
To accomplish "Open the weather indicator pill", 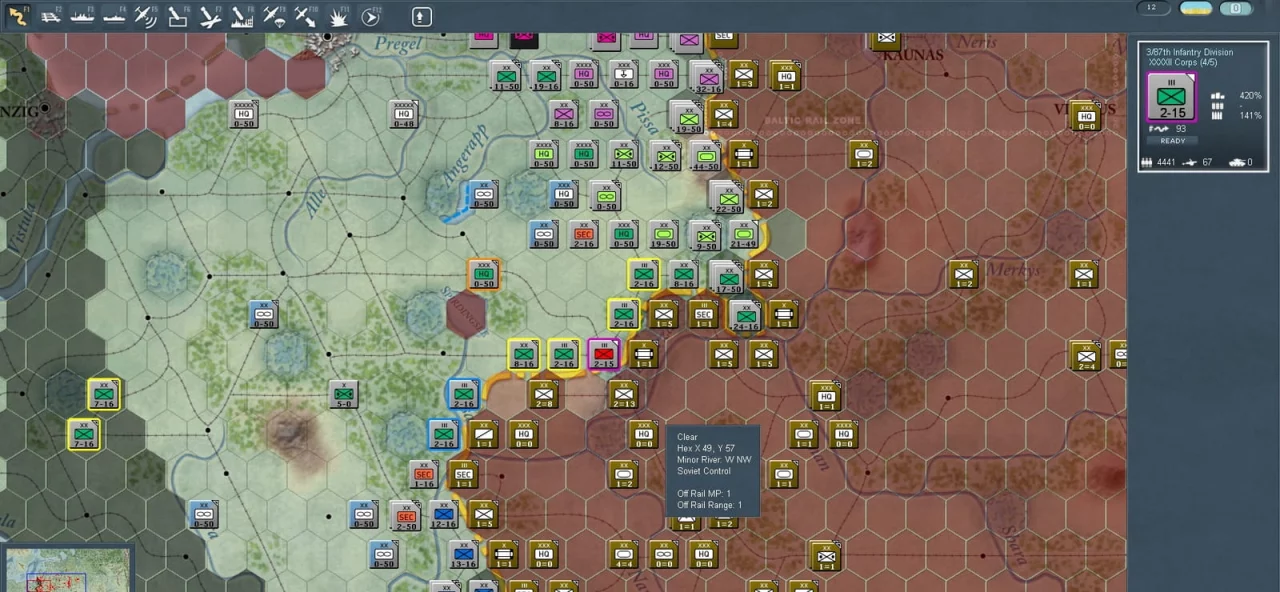I will click(1195, 8).
